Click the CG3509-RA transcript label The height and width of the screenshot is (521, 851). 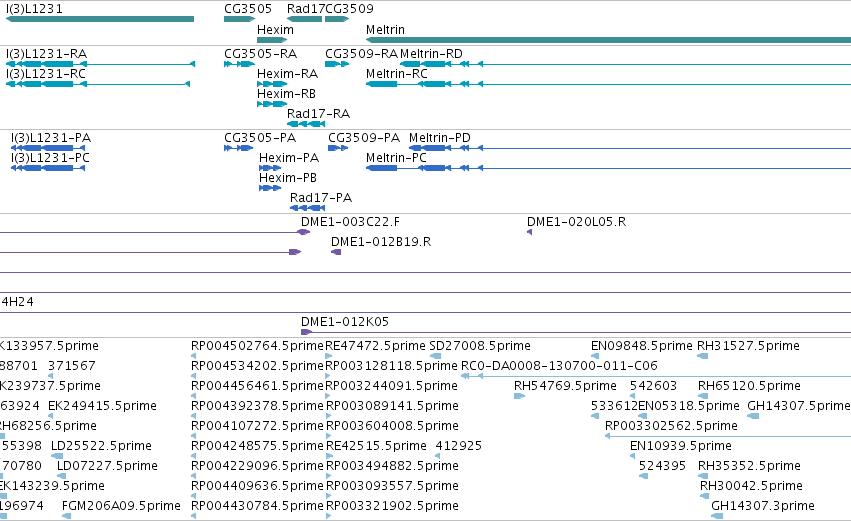pos(361,54)
